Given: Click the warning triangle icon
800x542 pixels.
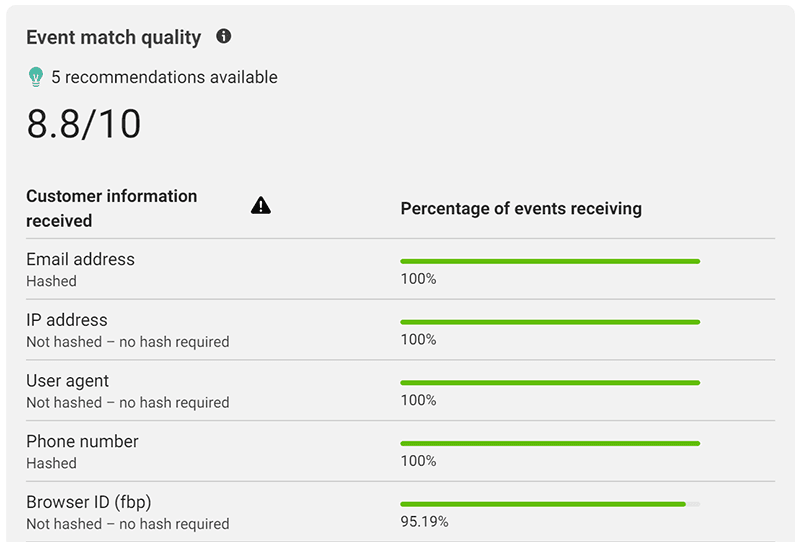Looking at the screenshot, I should [261, 206].
